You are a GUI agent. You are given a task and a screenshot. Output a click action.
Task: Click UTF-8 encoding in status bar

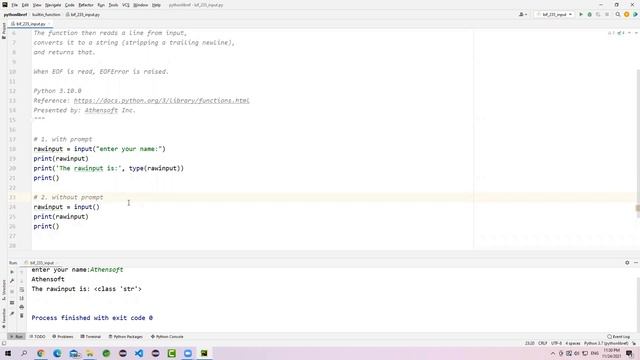coord(556,343)
